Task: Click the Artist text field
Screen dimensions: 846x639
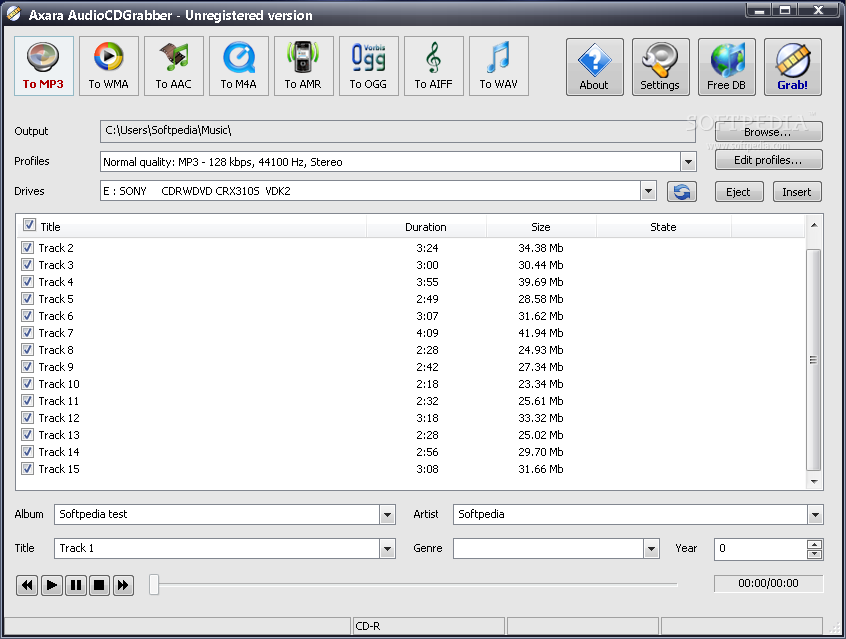Action: click(631, 515)
